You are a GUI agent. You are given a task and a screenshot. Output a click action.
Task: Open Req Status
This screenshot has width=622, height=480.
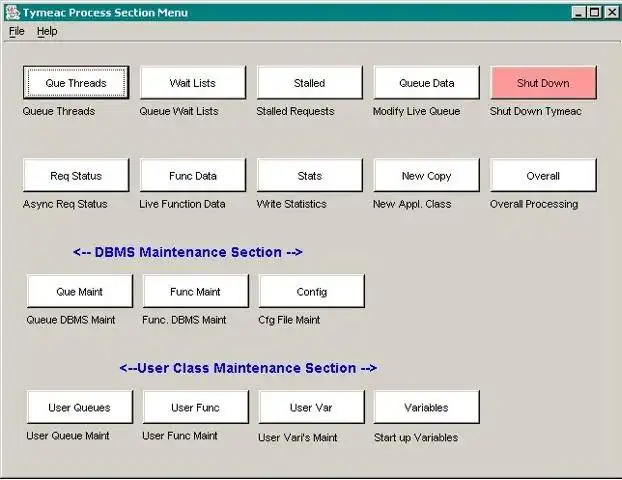tap(76, 175)
